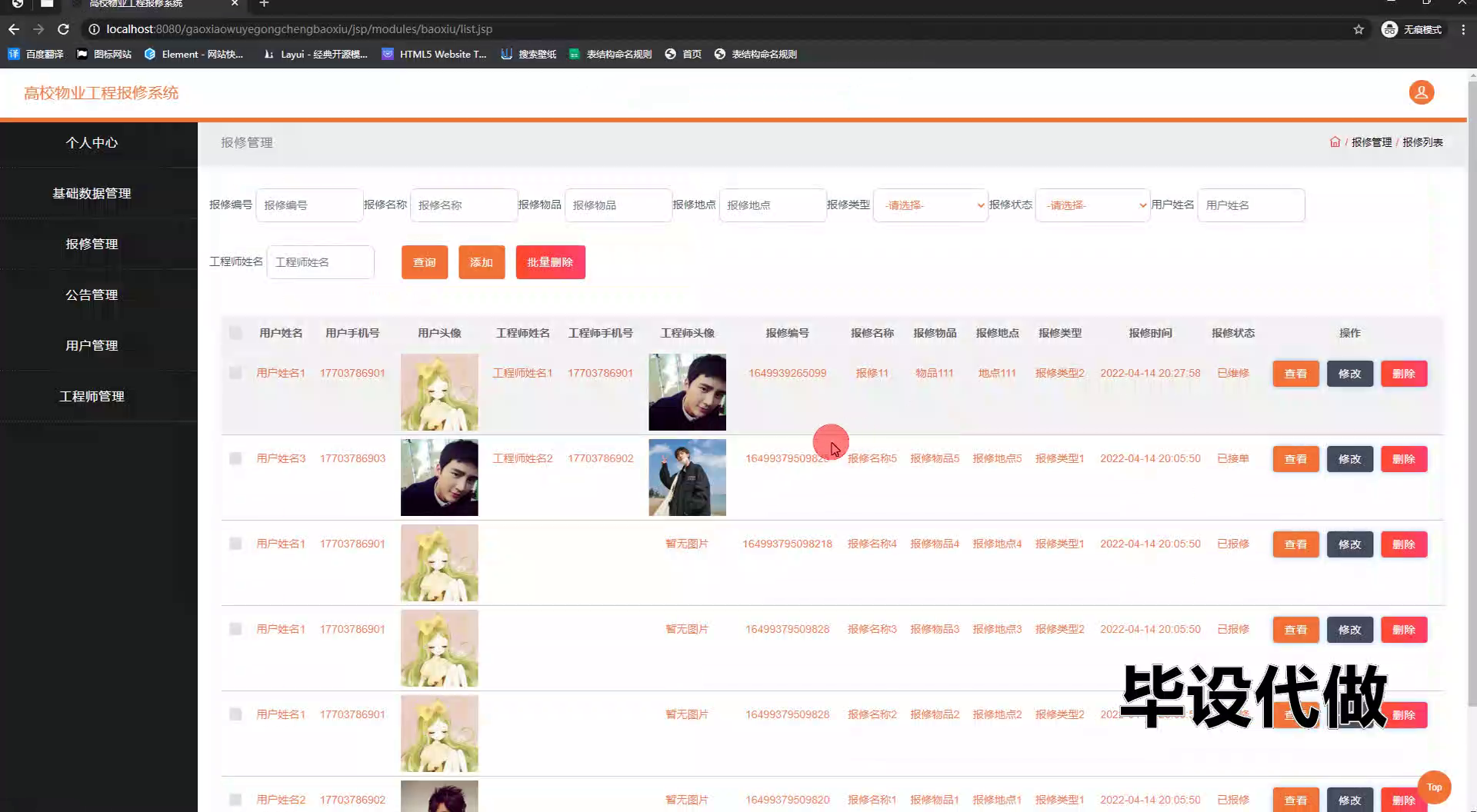This screenshot has width=1477, height=812.
Task: Check the row with 报修名称2
Action: click(235, 714)
